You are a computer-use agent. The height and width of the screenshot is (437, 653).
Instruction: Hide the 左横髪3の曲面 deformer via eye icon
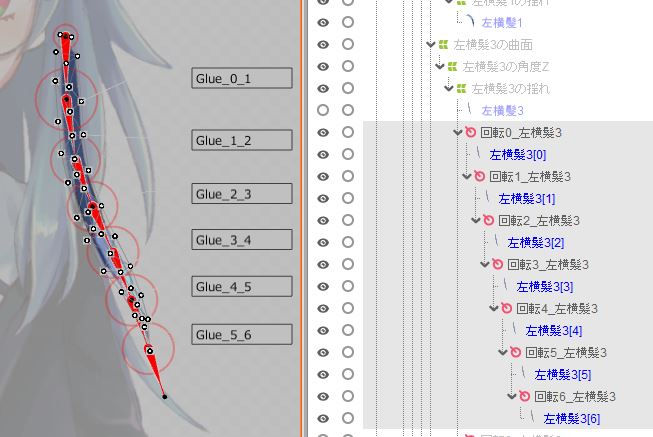pyautogui.click(x=323, y=45)
